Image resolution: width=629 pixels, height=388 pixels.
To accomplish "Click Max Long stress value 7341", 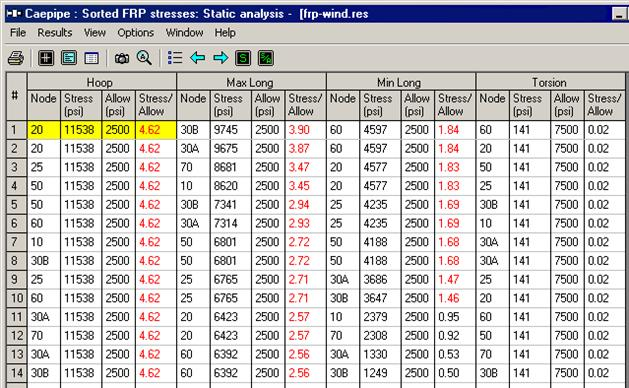I will [x=226, y=205].
